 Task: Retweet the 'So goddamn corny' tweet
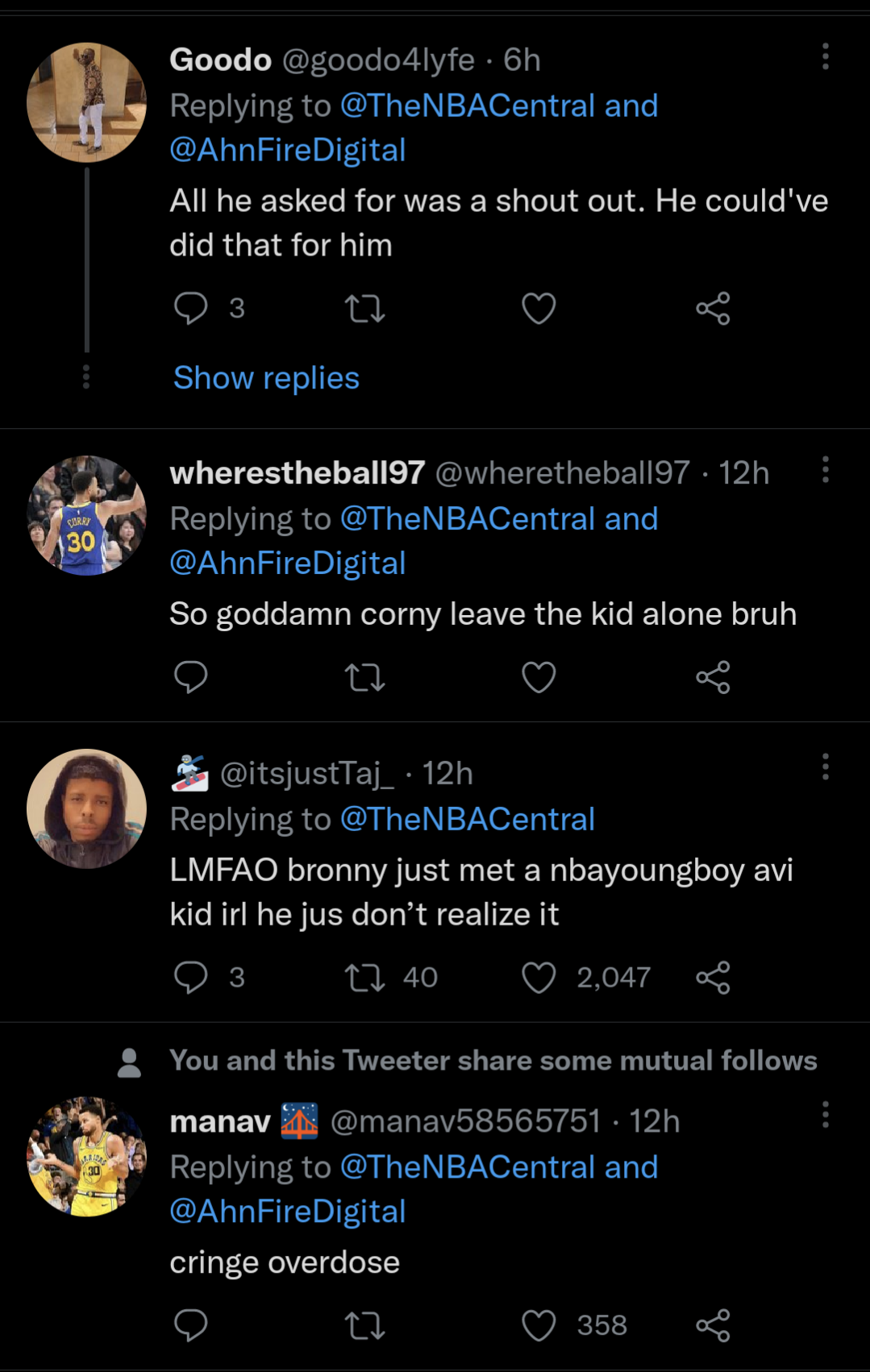364,677
